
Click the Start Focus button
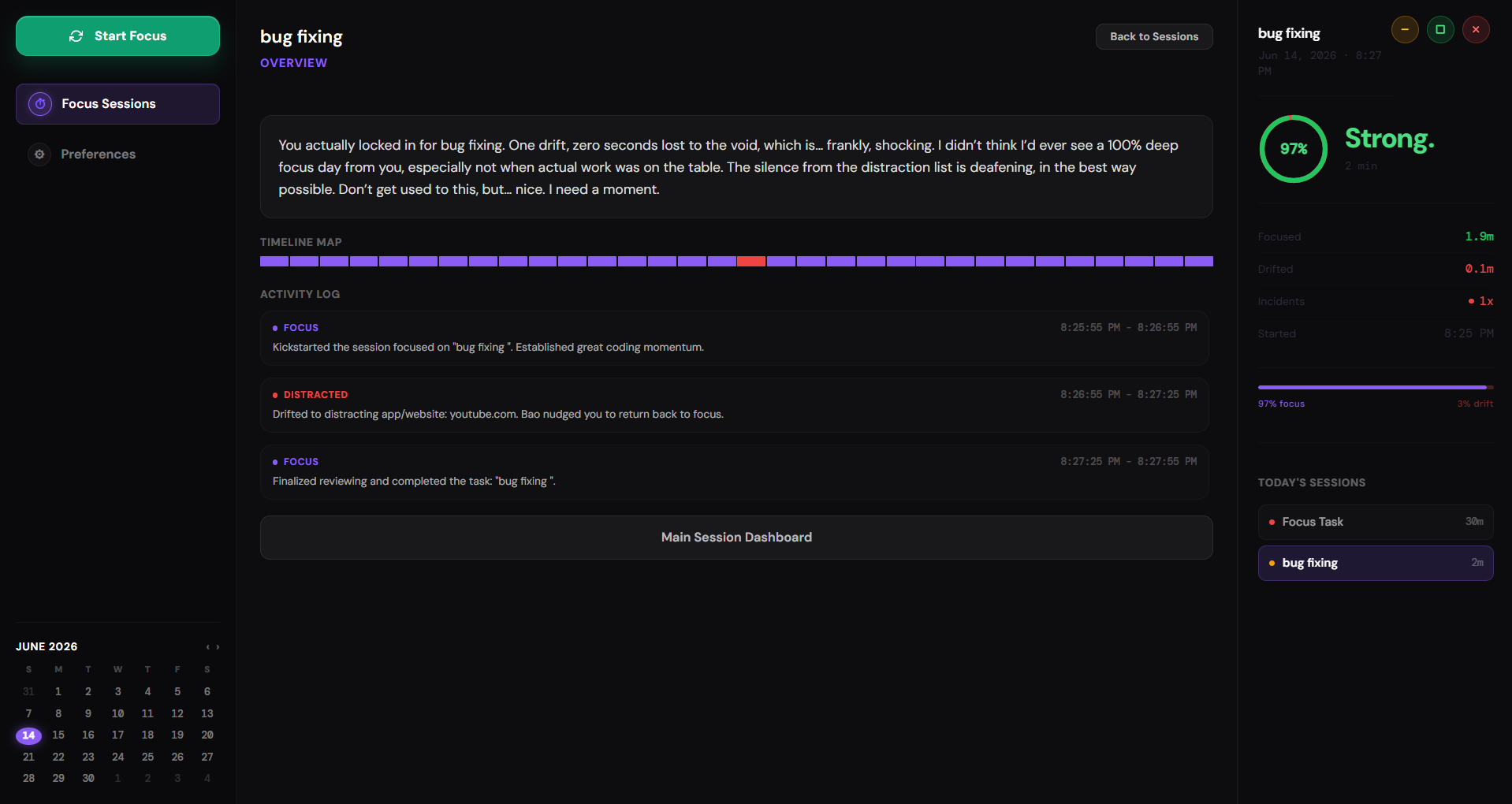point(117,36)
